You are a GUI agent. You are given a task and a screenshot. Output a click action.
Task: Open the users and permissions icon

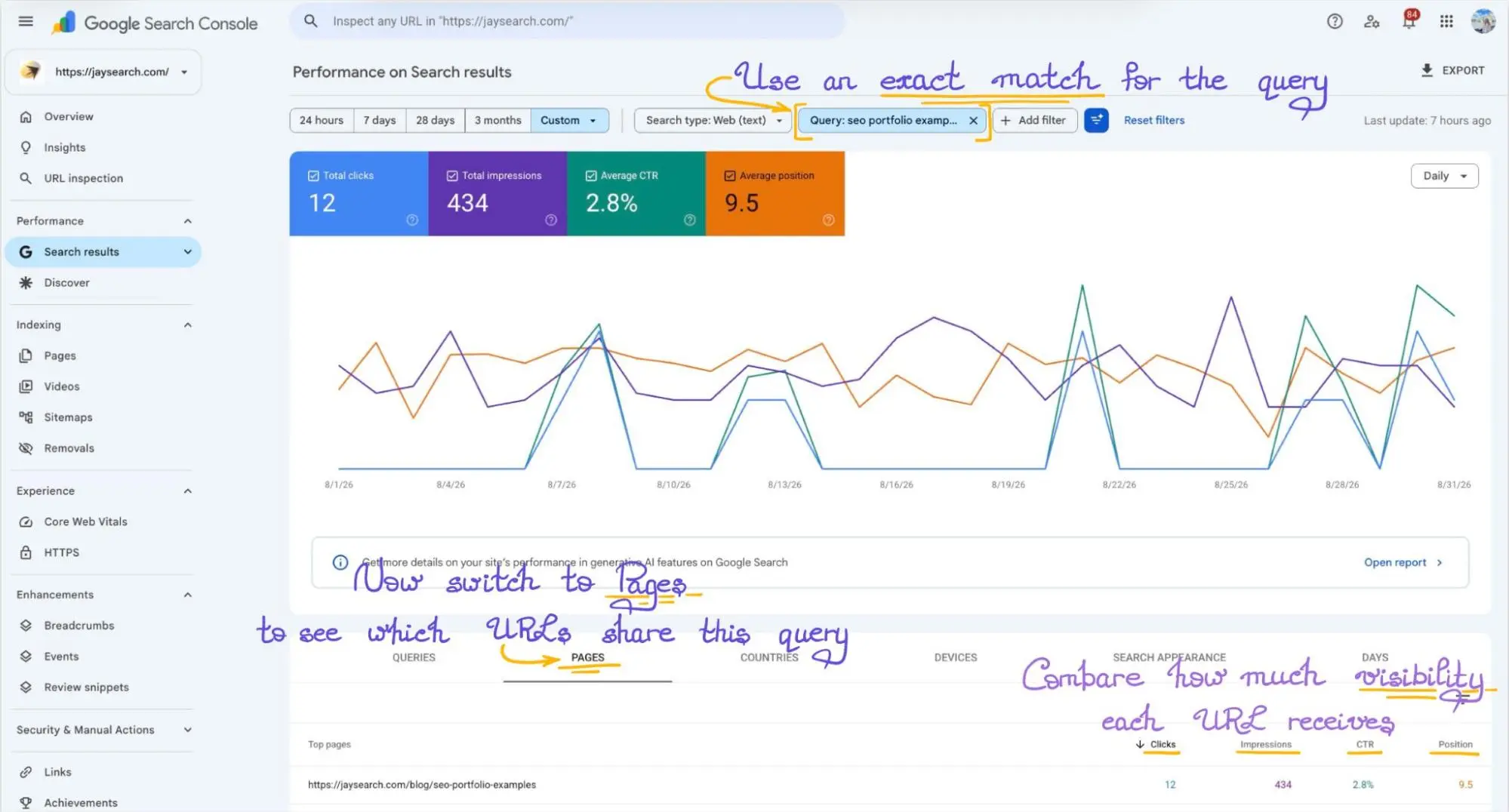[1372, 21]
